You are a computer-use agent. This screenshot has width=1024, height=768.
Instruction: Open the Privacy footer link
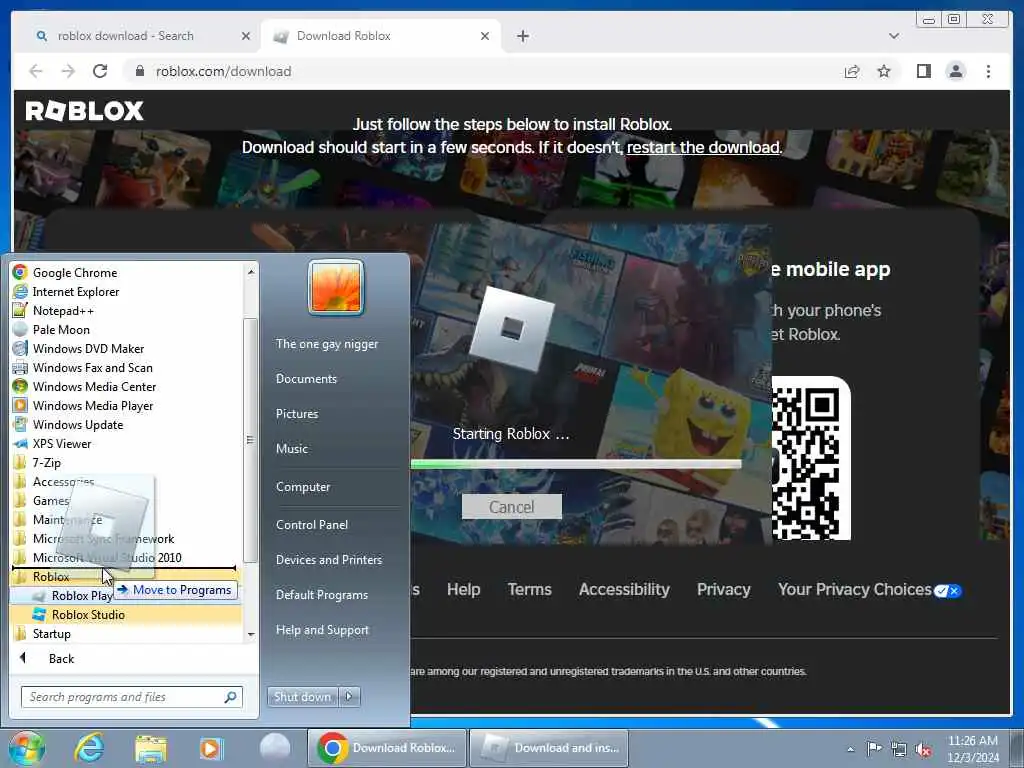point(724,589)
